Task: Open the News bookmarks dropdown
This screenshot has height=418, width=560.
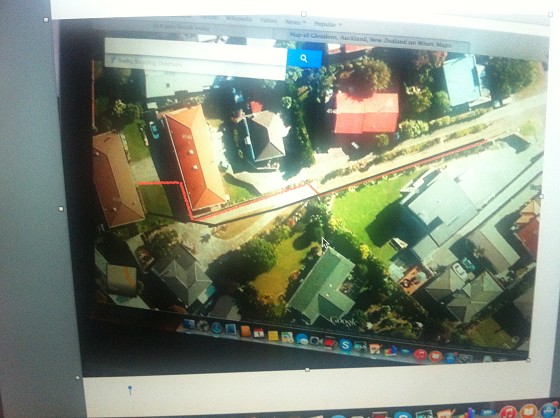Action: tap(295, 22)
